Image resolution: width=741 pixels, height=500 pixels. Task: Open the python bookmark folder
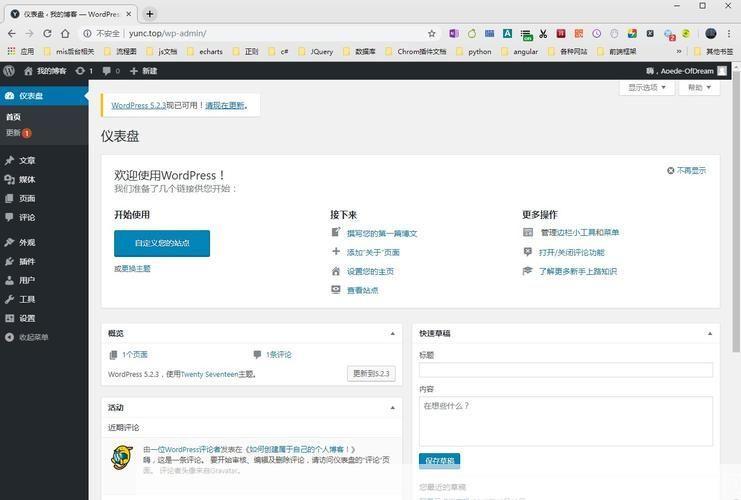click(474, 52)
